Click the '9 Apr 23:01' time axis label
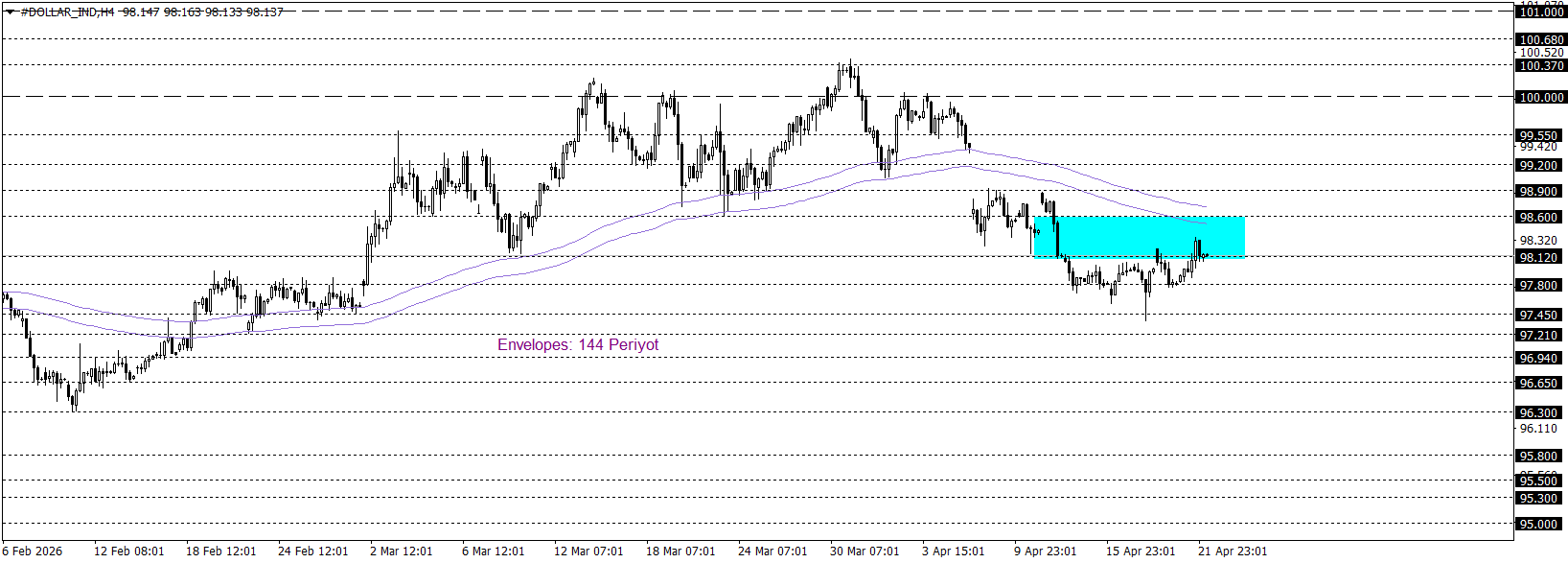The height and width of the screenshot is (563, 1568). click(1045, 551)
